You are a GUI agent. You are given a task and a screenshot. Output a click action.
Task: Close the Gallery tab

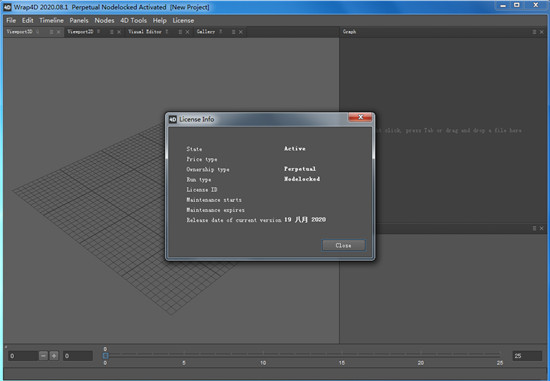(241, 32)
